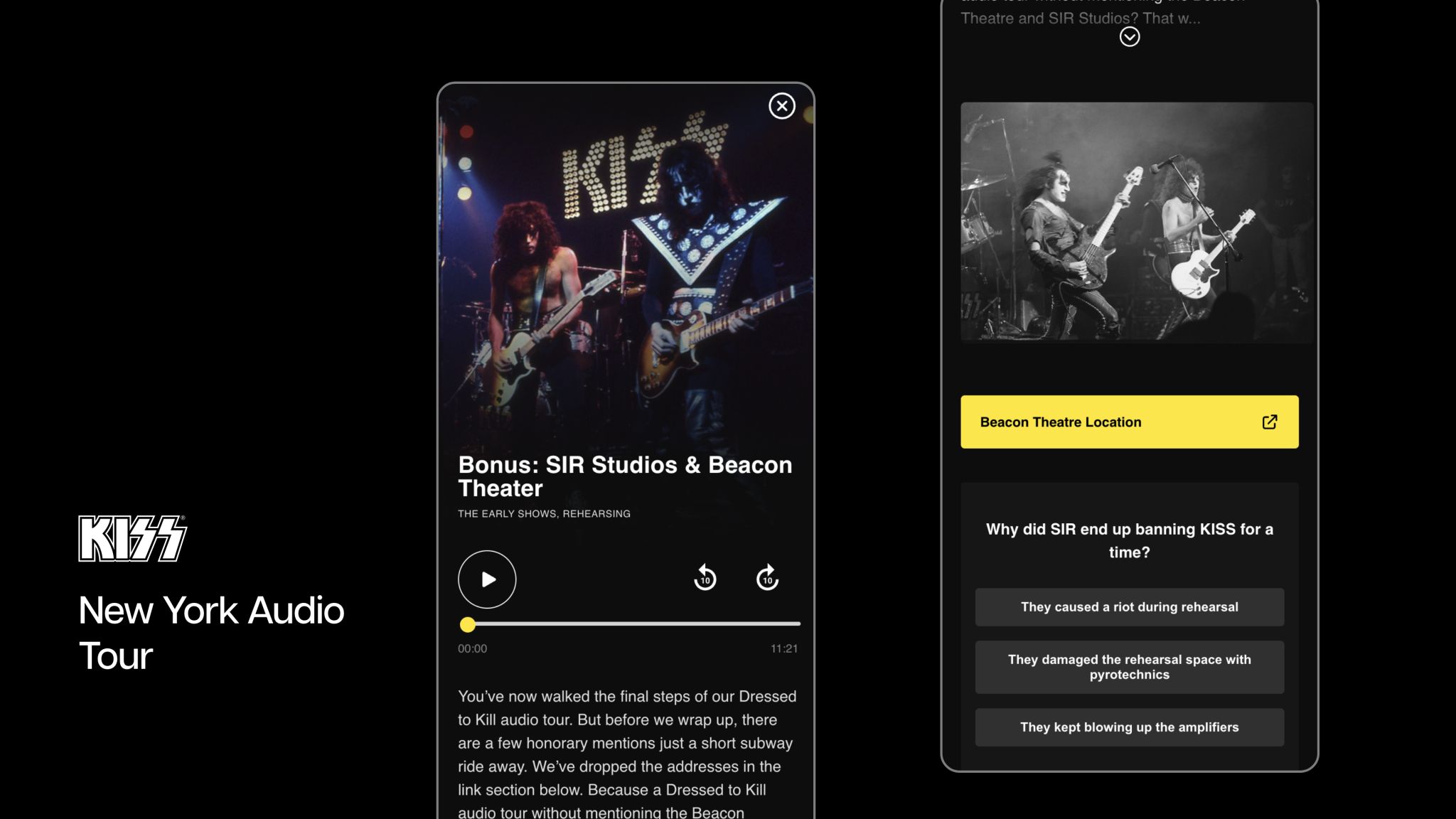Skip forward 10 seconds
Image resolution: width=1456 pixels, height=819 pixels.
[767, 578]
